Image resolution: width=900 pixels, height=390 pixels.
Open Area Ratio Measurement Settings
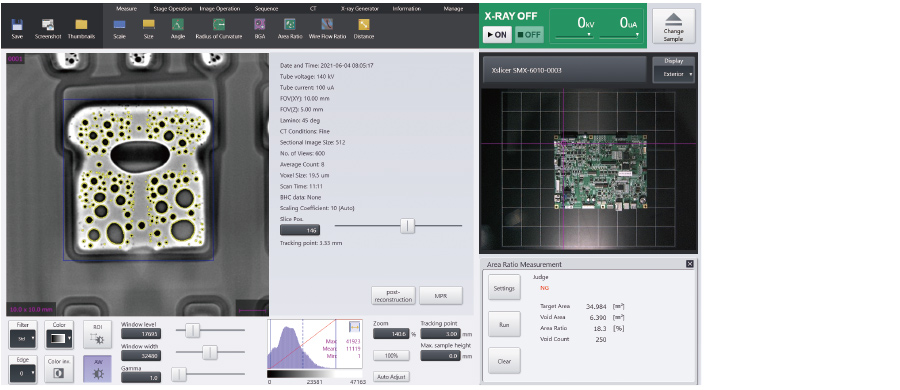505,288
